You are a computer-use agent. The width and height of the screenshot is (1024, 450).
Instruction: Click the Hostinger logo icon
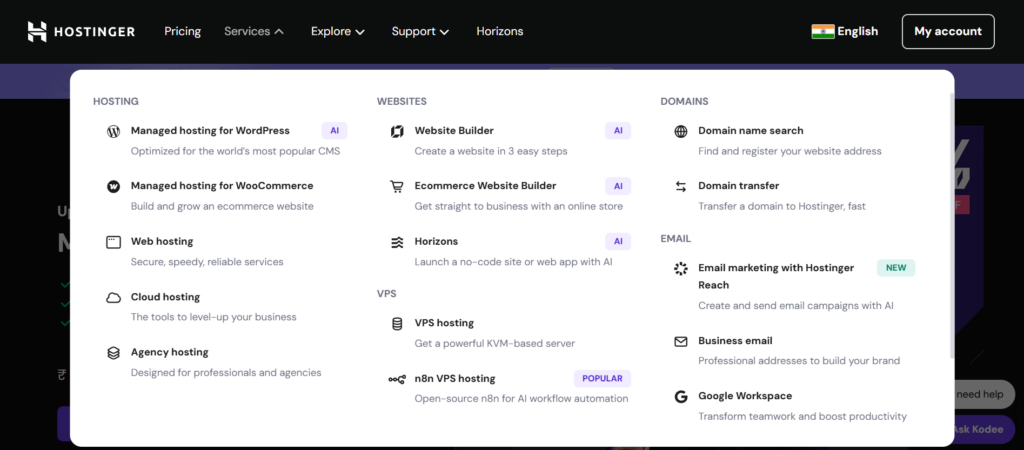click(x=37, y=31)
